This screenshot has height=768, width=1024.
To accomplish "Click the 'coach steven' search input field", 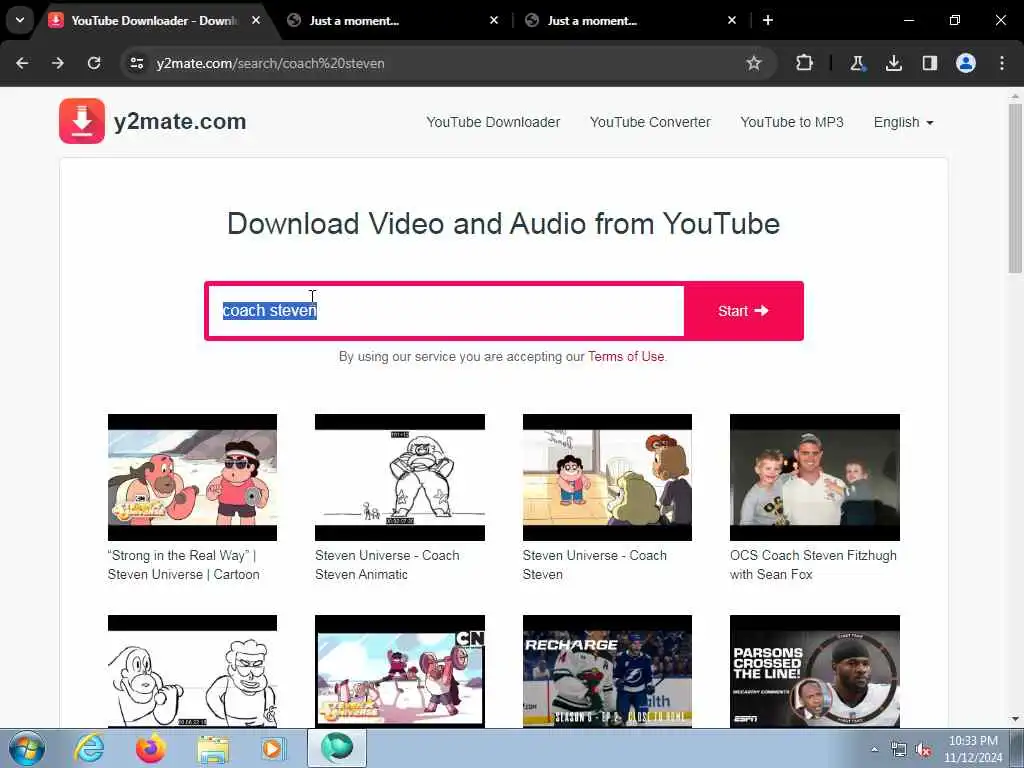I will click(x=445, y=311).
